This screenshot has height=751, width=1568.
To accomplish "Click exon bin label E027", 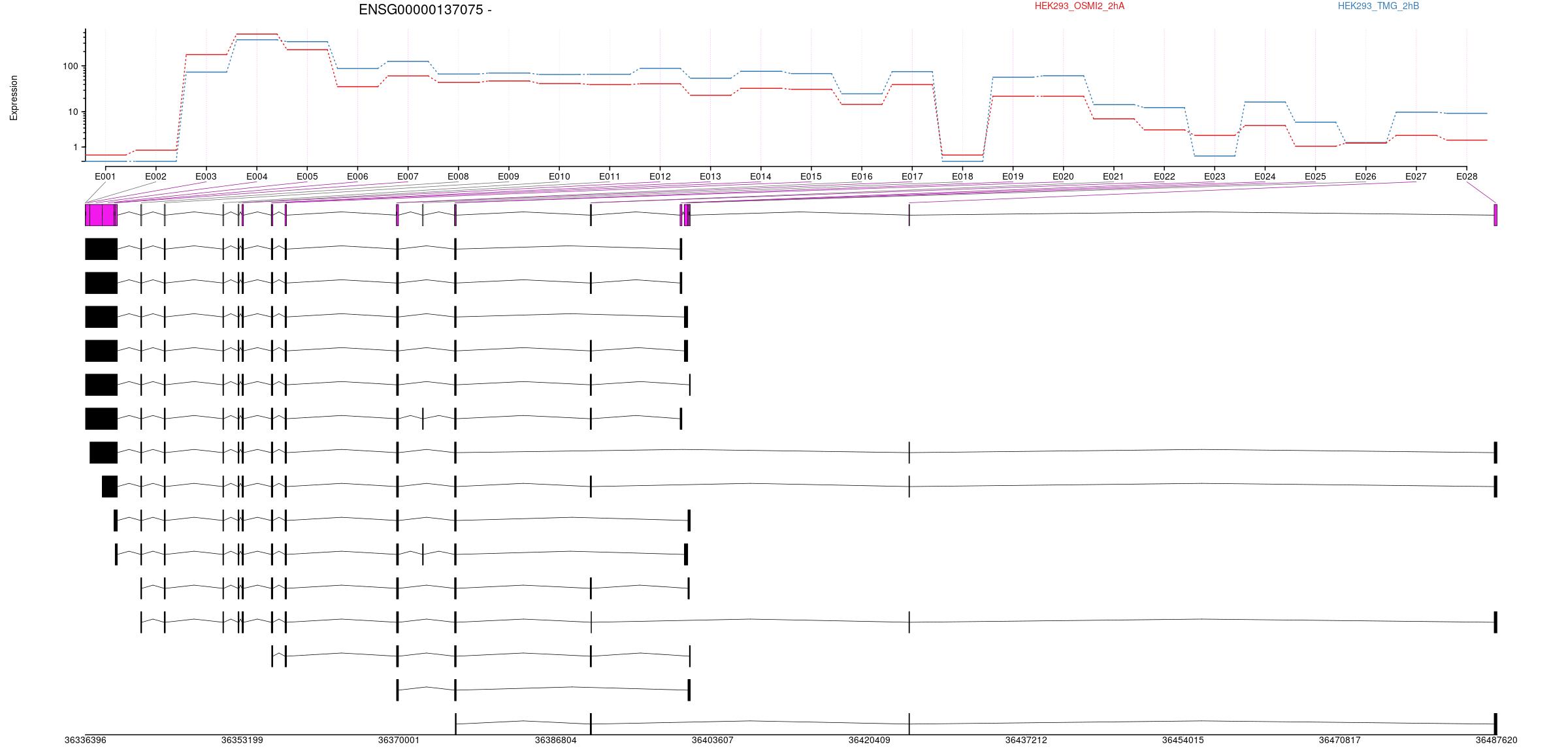I will pyautogui.click(x=1416, y=176).
